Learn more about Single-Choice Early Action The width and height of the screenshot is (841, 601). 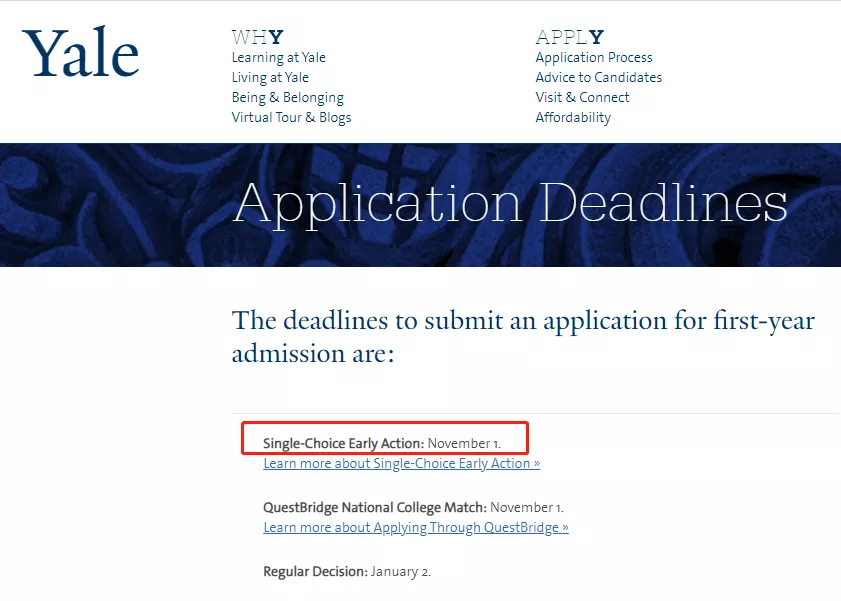[x=401, y=464]
